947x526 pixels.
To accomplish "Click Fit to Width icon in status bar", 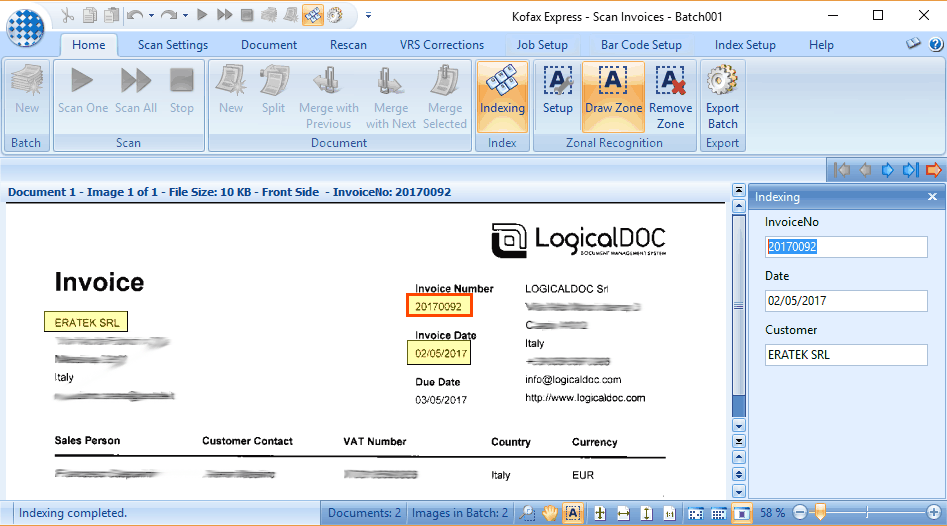I will click(623, 513).
